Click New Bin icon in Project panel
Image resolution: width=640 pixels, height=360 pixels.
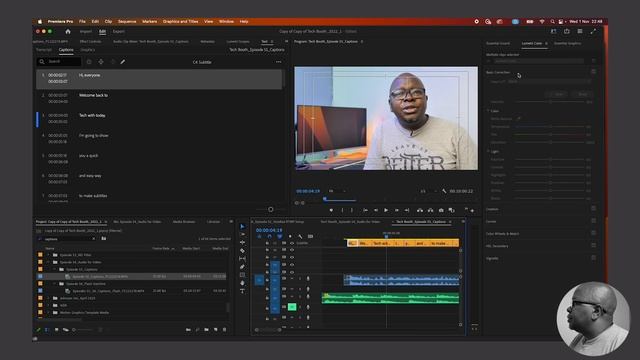click(206, 329)
